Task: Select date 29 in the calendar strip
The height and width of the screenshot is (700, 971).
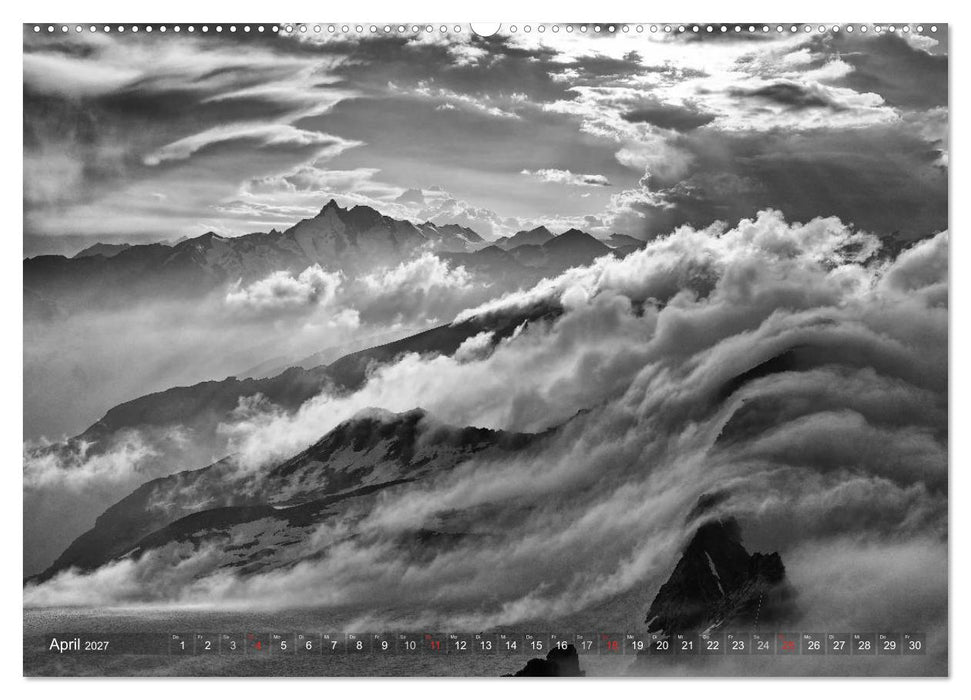Action: pos(890,644)
